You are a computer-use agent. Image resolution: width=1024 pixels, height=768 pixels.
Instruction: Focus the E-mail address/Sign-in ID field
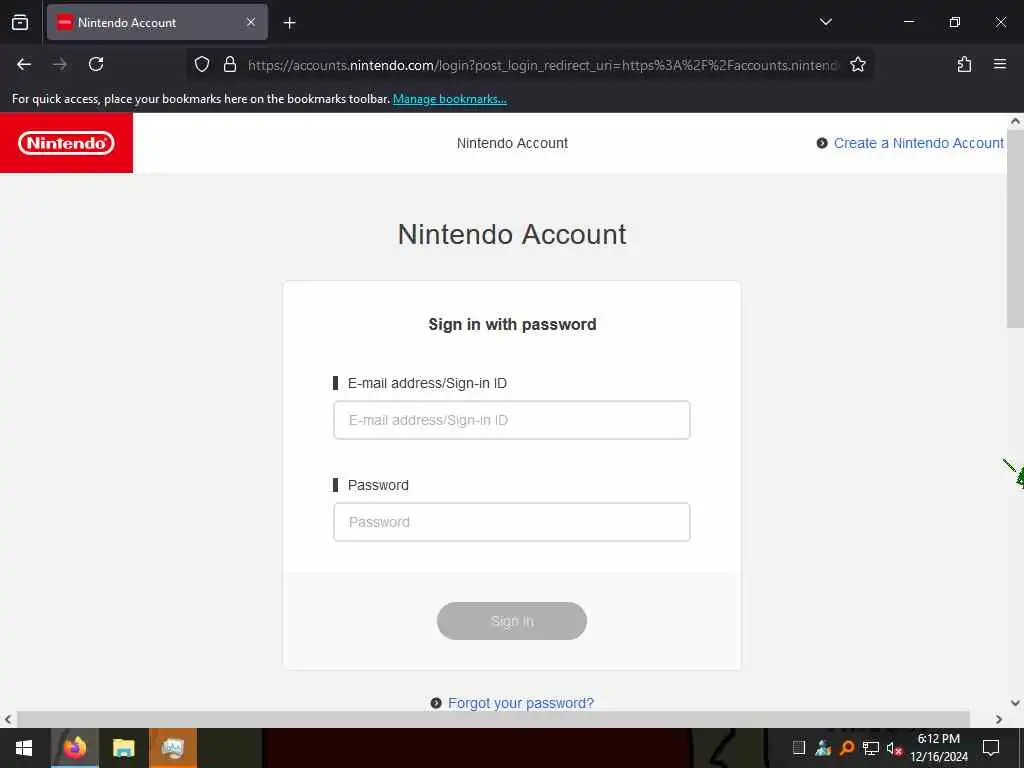pyautogui.click(x=511, y=420)
